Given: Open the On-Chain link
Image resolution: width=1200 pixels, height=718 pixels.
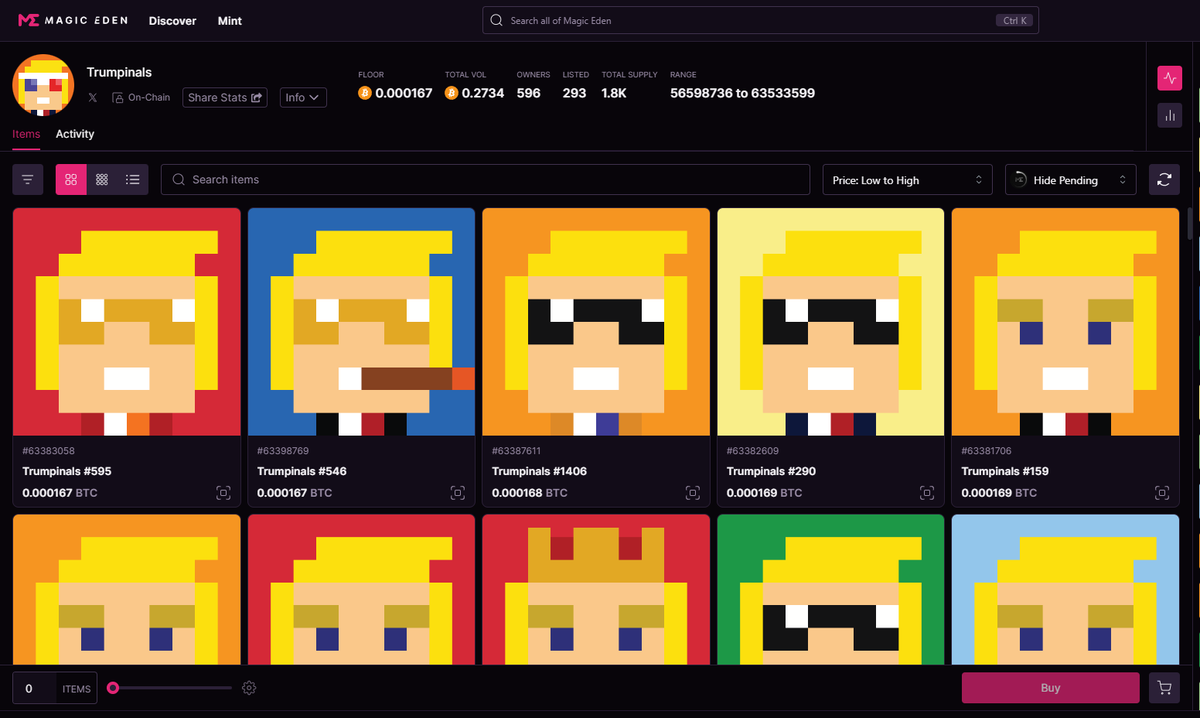Looking at the screenshot, I should [141, 97].
